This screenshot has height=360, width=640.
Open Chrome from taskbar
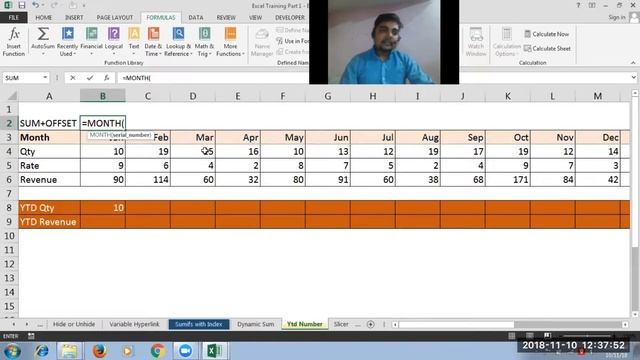[x=158, y=351]
